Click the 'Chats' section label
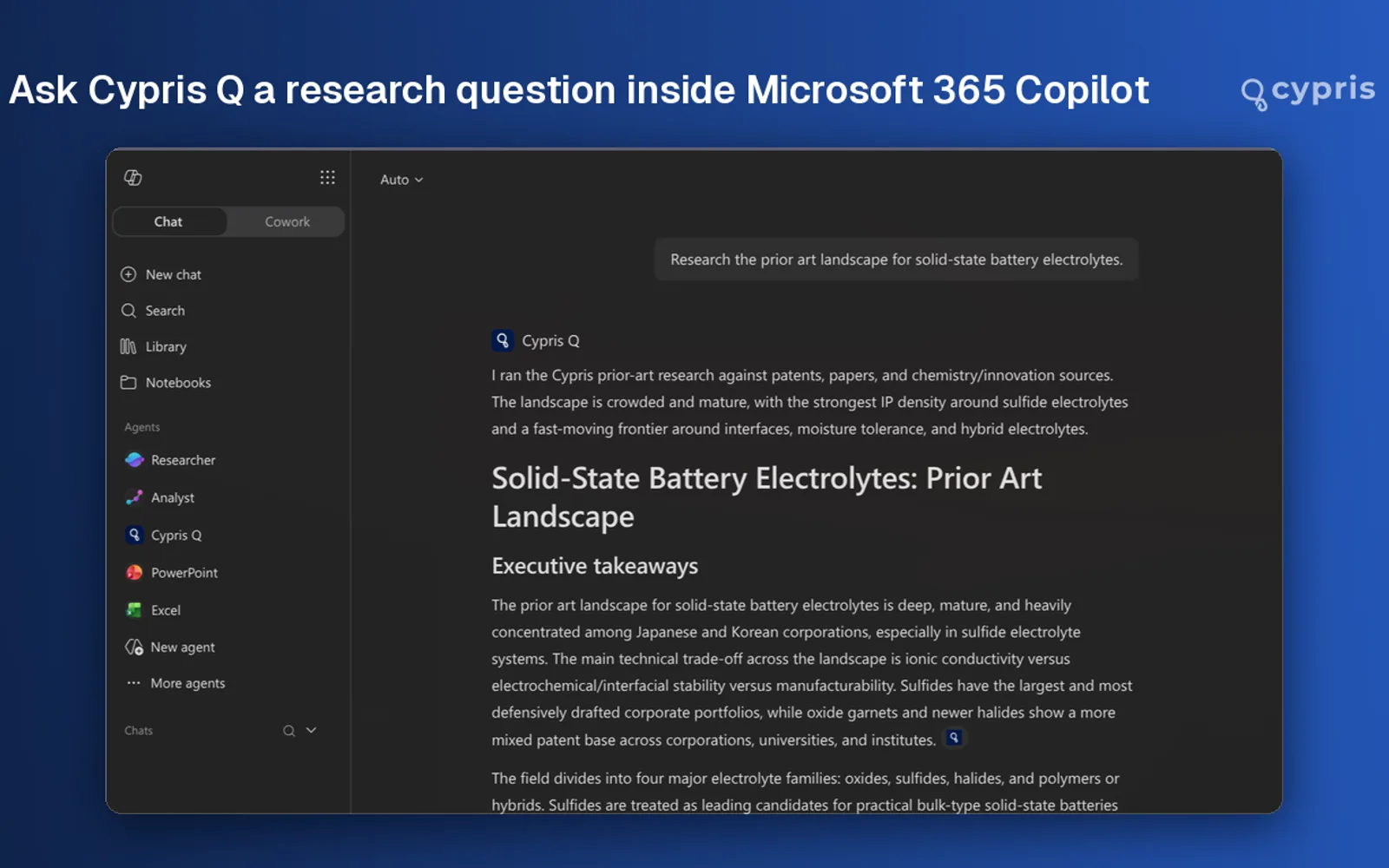The width and height of the screenshot is (1389, 868). tap(139, 731)
